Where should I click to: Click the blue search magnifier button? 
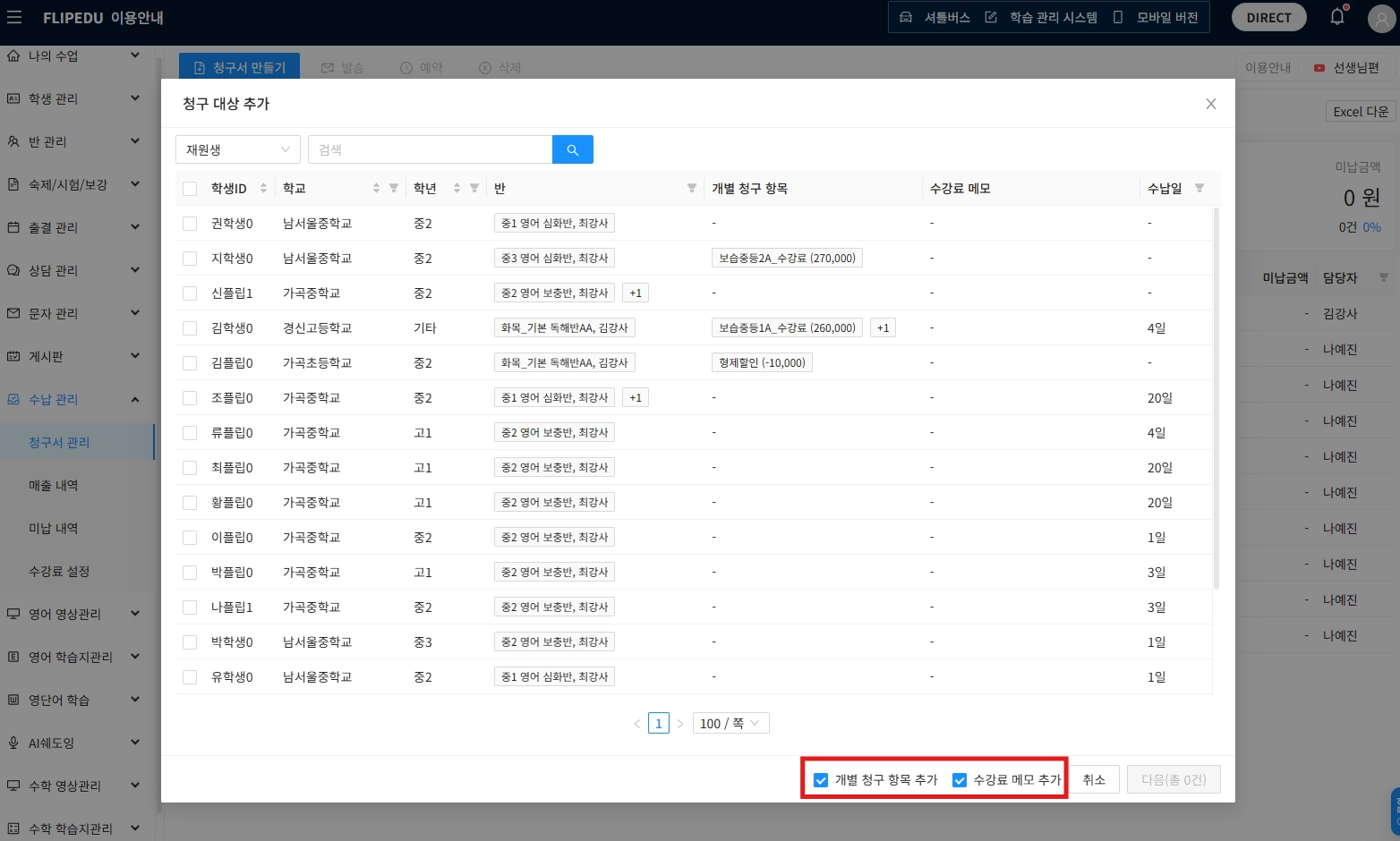click(x=573, y=149)
